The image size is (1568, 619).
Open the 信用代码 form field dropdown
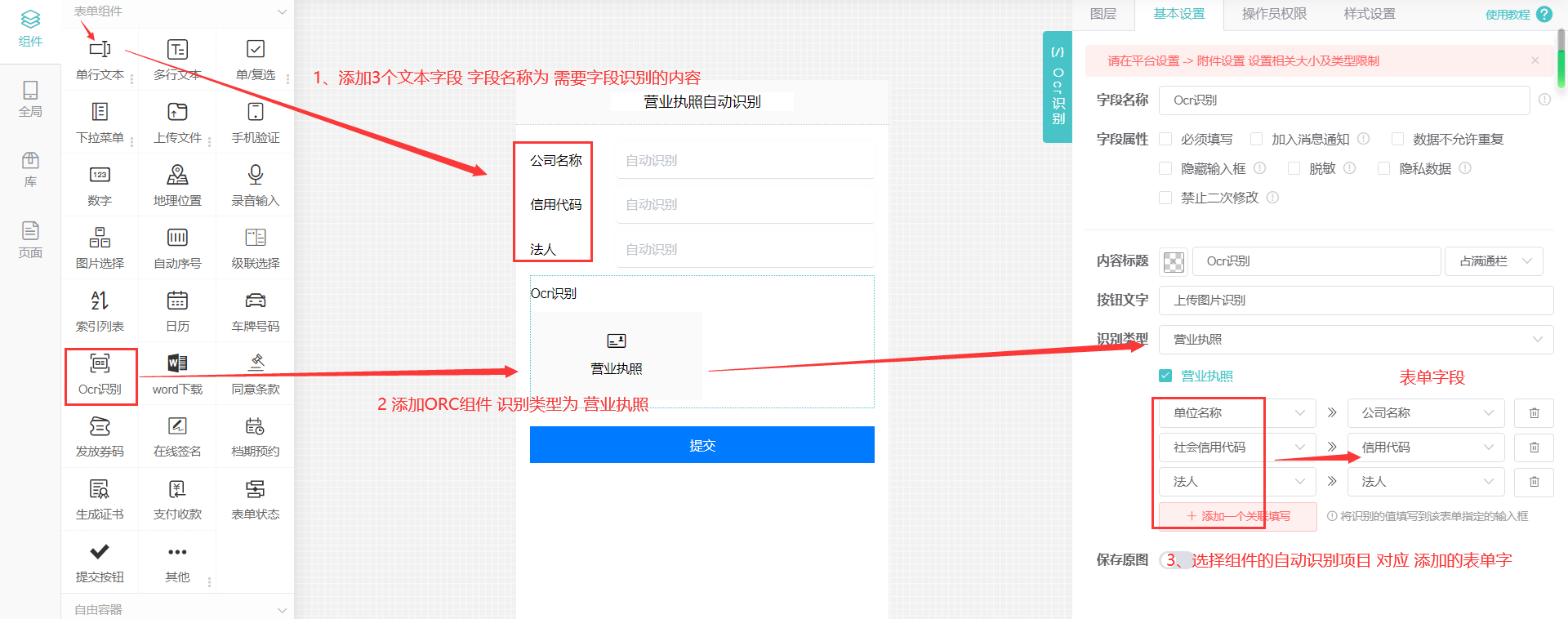(1426, 448)
